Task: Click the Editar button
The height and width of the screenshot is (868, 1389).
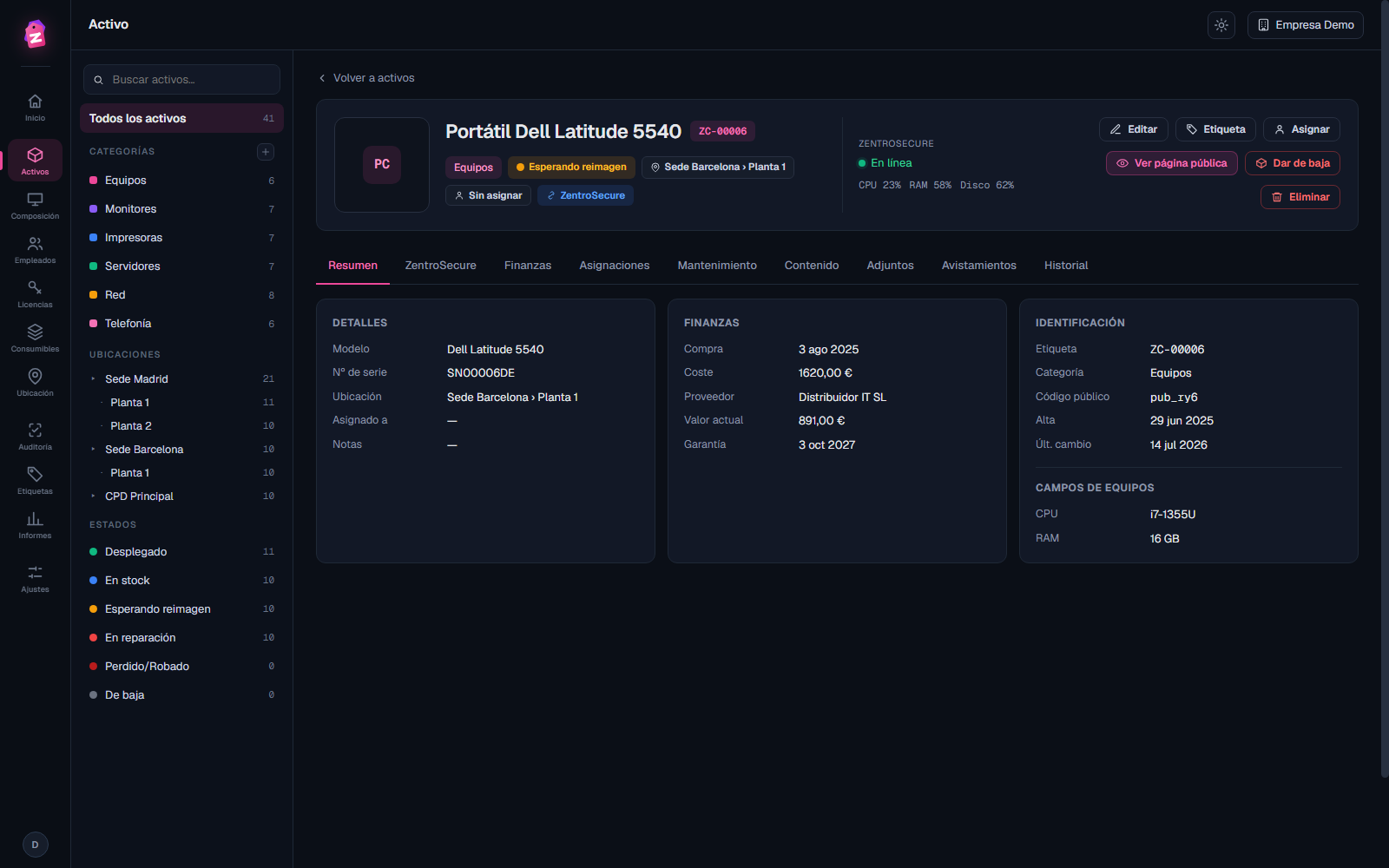Action: (x=1134, y=129)
